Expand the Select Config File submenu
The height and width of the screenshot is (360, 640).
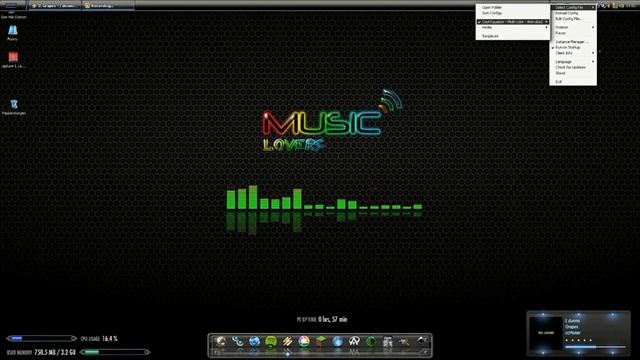pyautogui.click(x=573, y=7)
